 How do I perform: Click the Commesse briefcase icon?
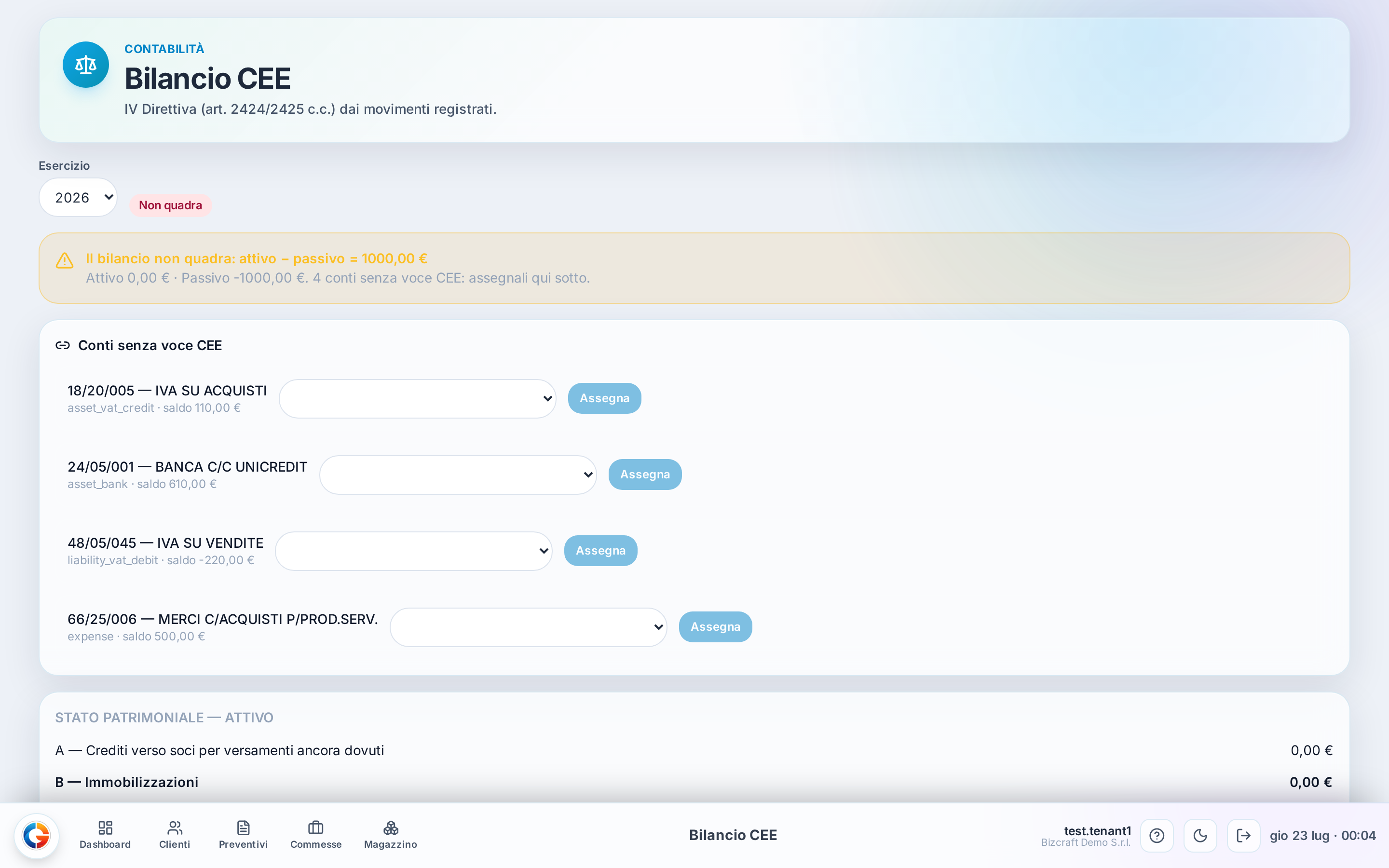click(x=316, y=827)
